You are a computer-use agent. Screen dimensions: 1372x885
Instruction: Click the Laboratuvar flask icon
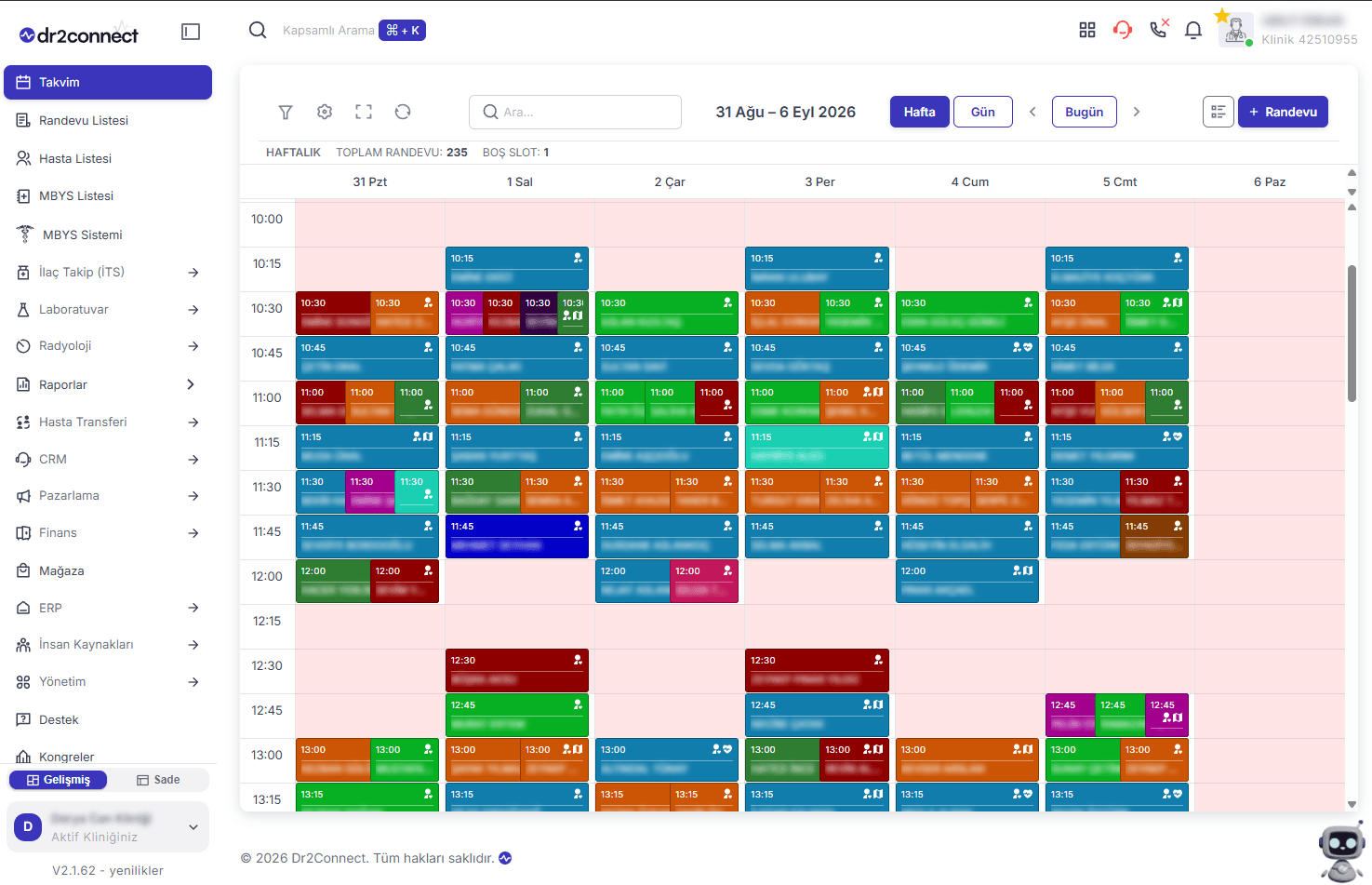24,309
